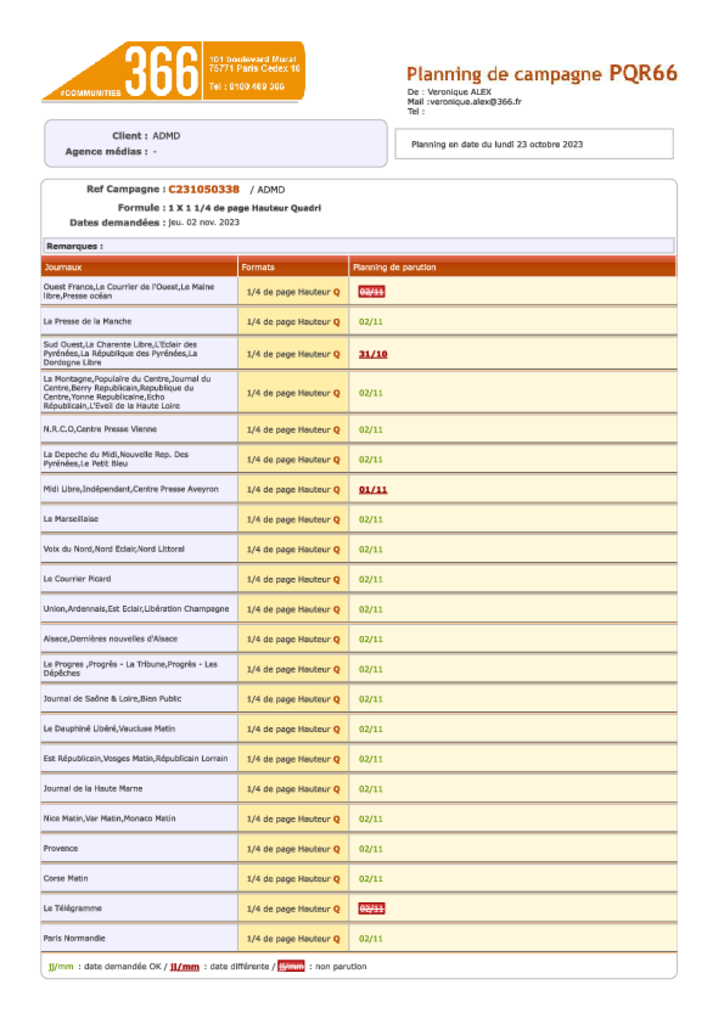Click the "N.R.C.O, Centre Presse Vienne" row name

(x=100, y=429)
